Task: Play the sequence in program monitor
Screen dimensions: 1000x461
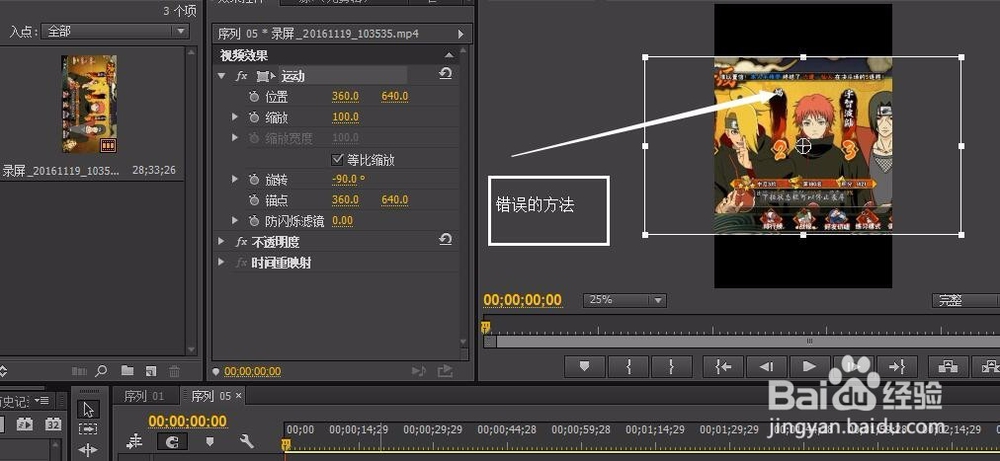Action: tap(809, 366)
